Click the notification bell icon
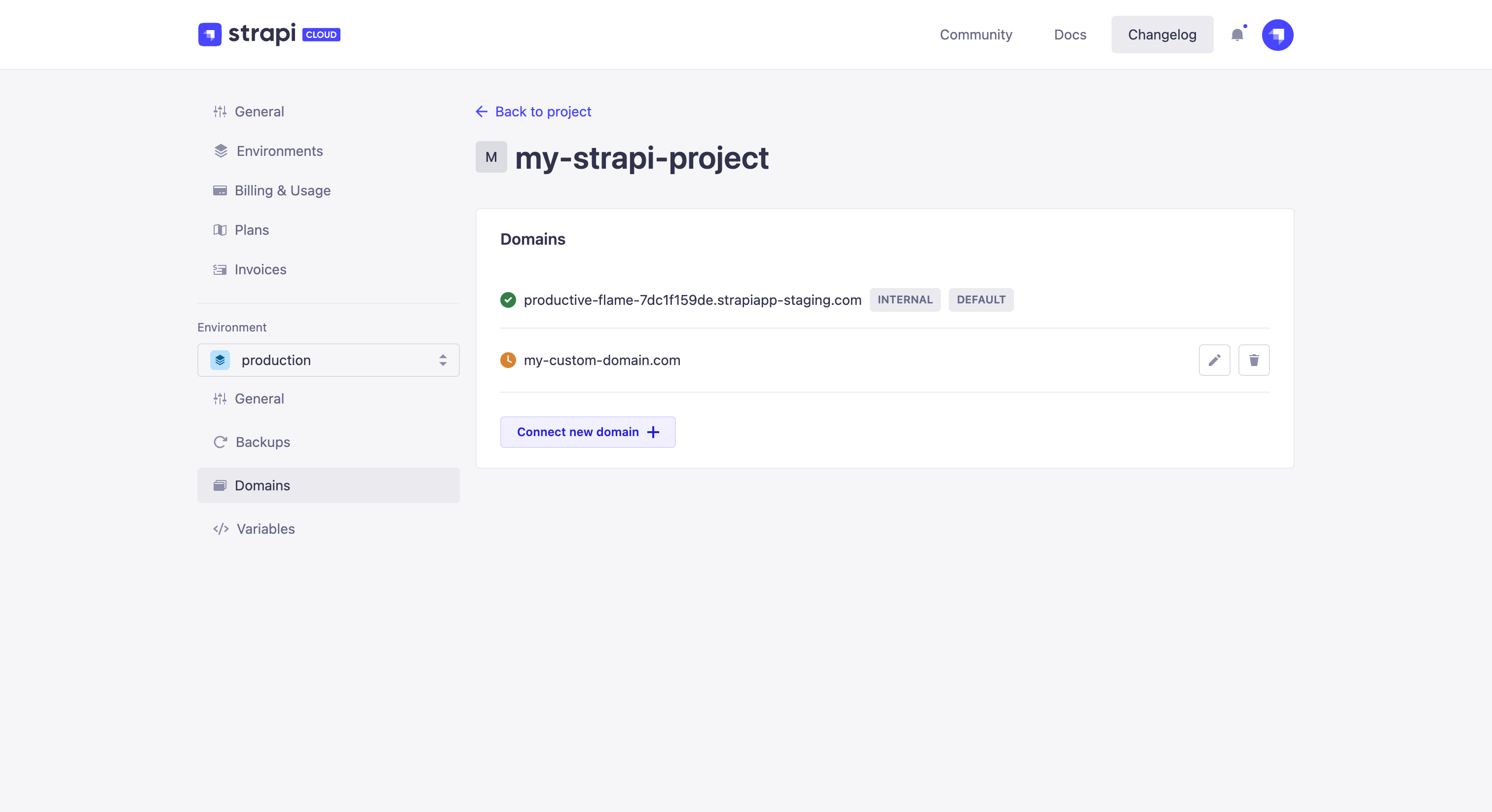This screenshot has width=1492, height=812. click(x=1237, y=34)
